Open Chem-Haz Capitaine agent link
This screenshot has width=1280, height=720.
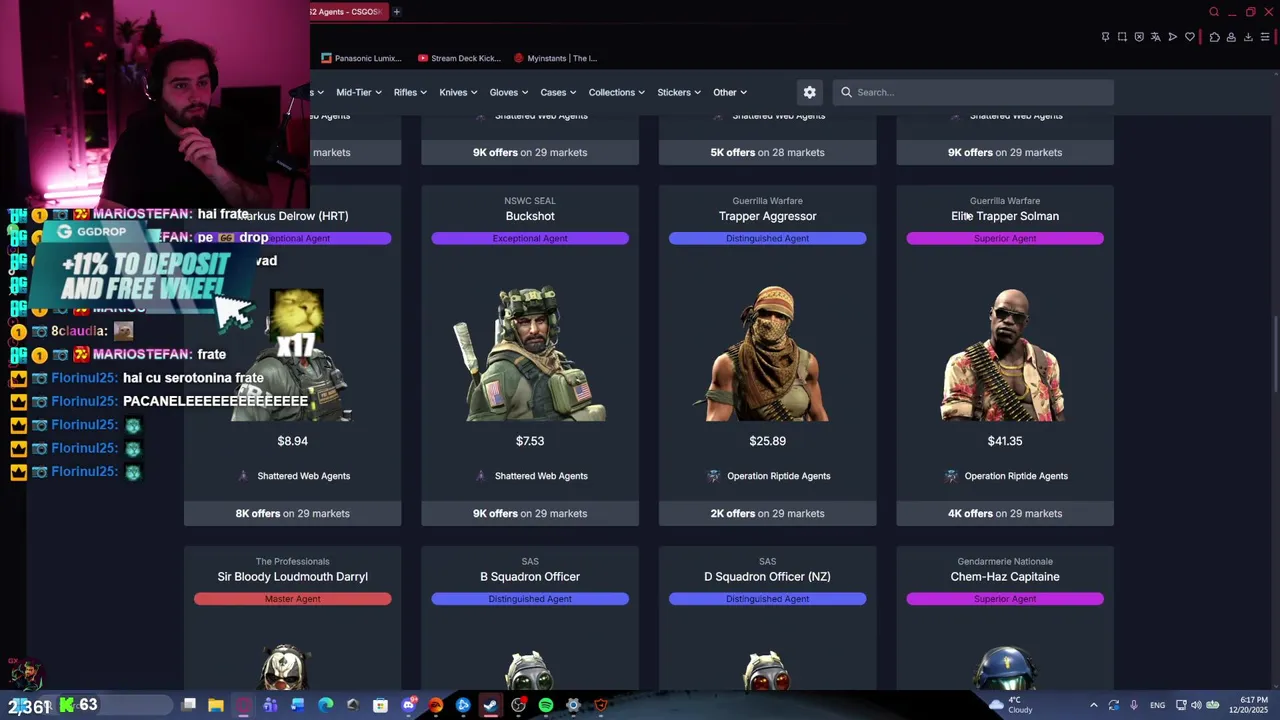1005,577
